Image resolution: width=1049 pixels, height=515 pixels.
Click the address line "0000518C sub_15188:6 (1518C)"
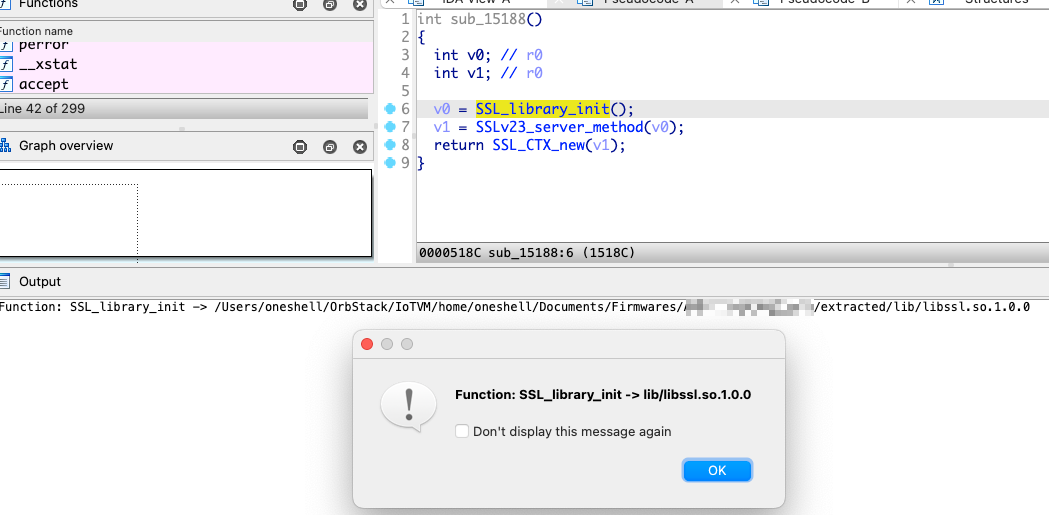pyautogui.click(x=527, y=253)
